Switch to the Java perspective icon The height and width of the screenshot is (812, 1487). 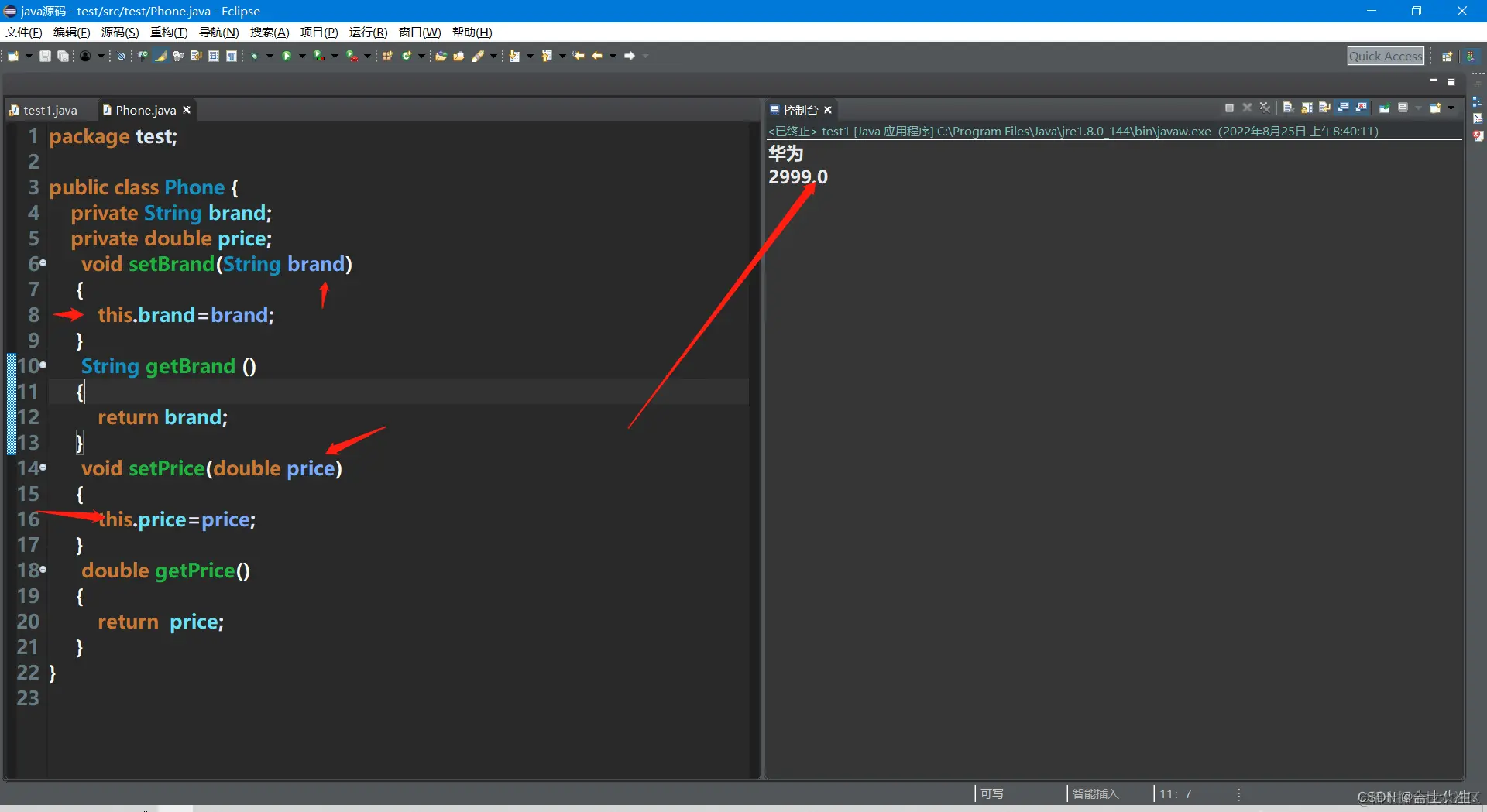pos(1470,56)
